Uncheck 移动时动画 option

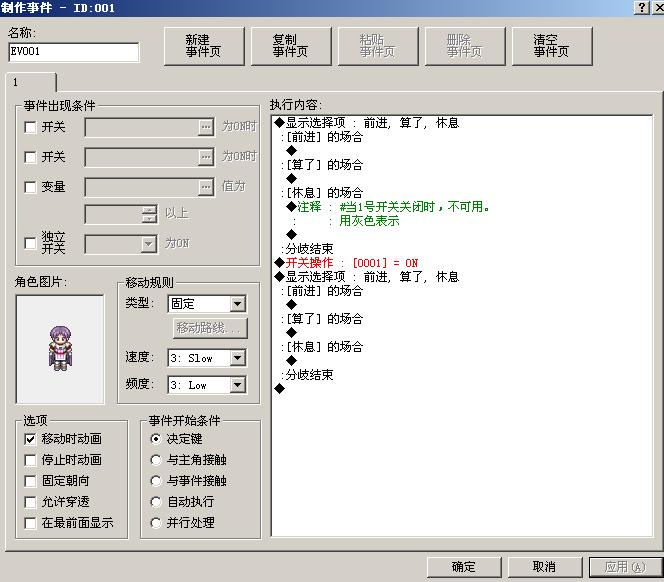point(30,439)
